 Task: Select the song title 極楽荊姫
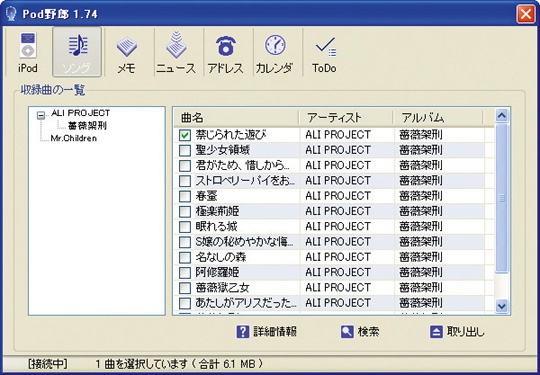pyautogui.click(x=217, y=211)
